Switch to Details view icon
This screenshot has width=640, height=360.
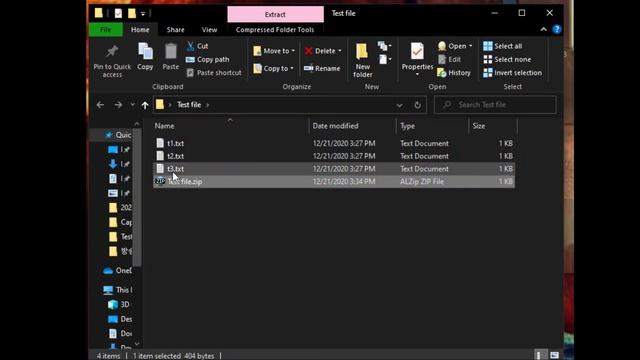point(539,355)
